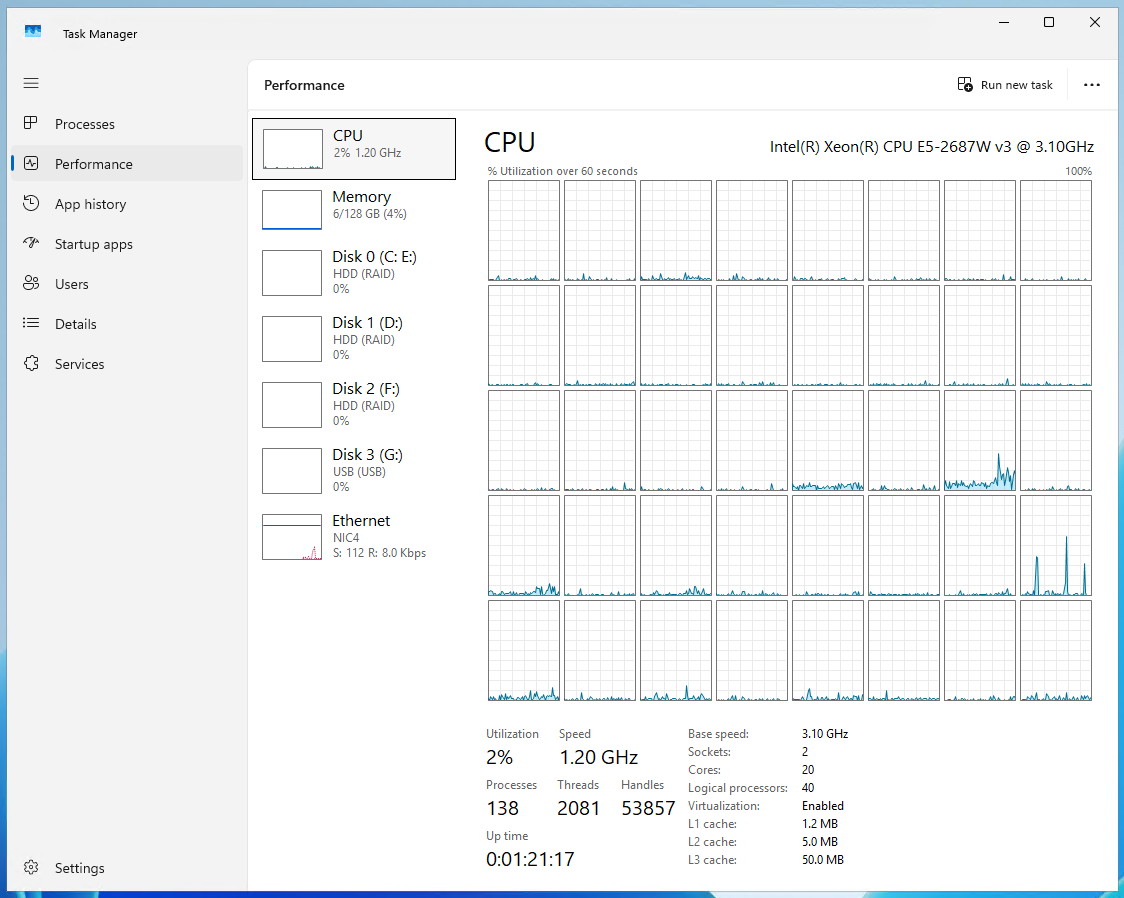Navigate to the Details page
The width and height of the screenshot is (1124, 898).
click(127, 324)
